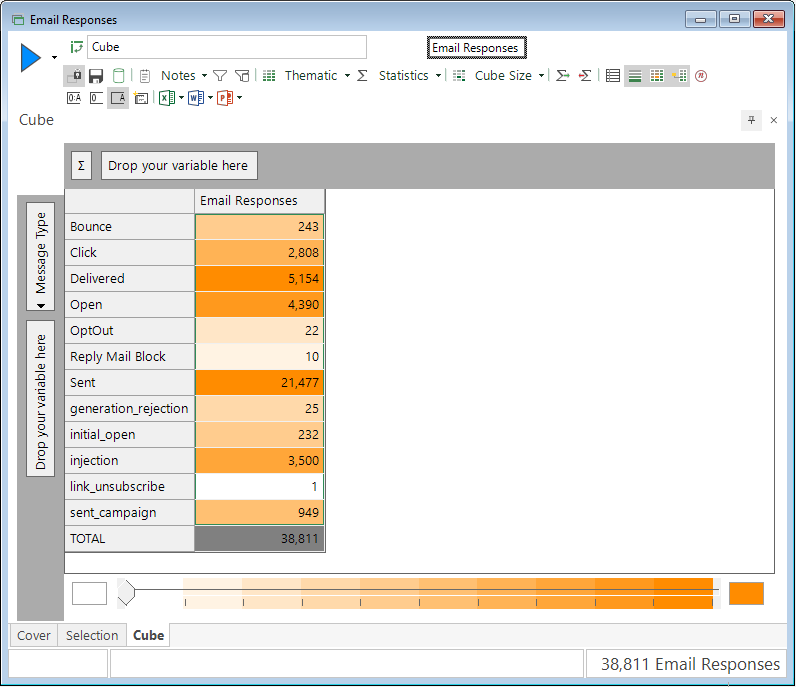The width and height of the screenshot is (796, 687).
Task: Open the Thematic dropdown arrow
Action: coord(347,76)
